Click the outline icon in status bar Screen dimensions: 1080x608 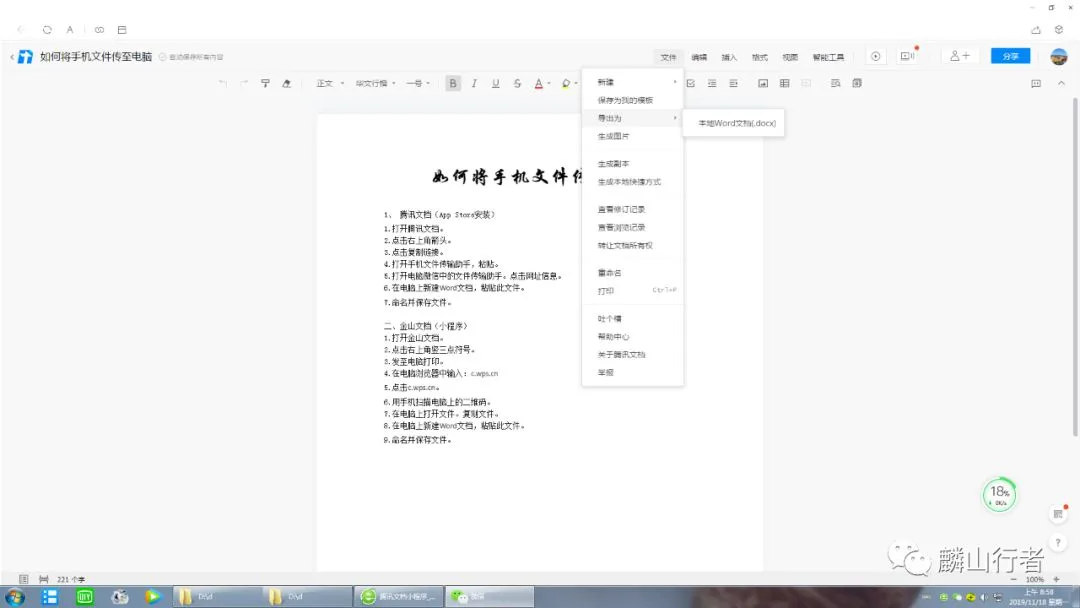click(x=23, y=579)
